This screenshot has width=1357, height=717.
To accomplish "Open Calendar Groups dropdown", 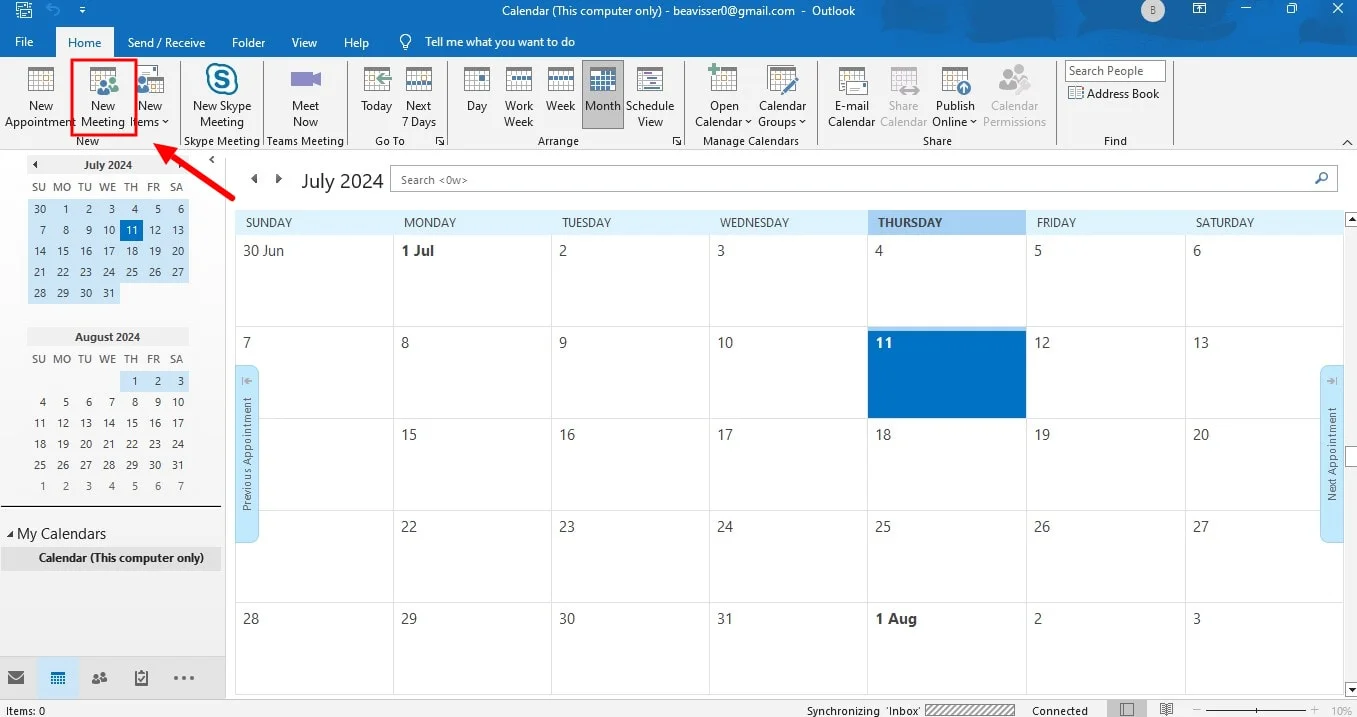I will pyautogui.click(x=782, y=97).
